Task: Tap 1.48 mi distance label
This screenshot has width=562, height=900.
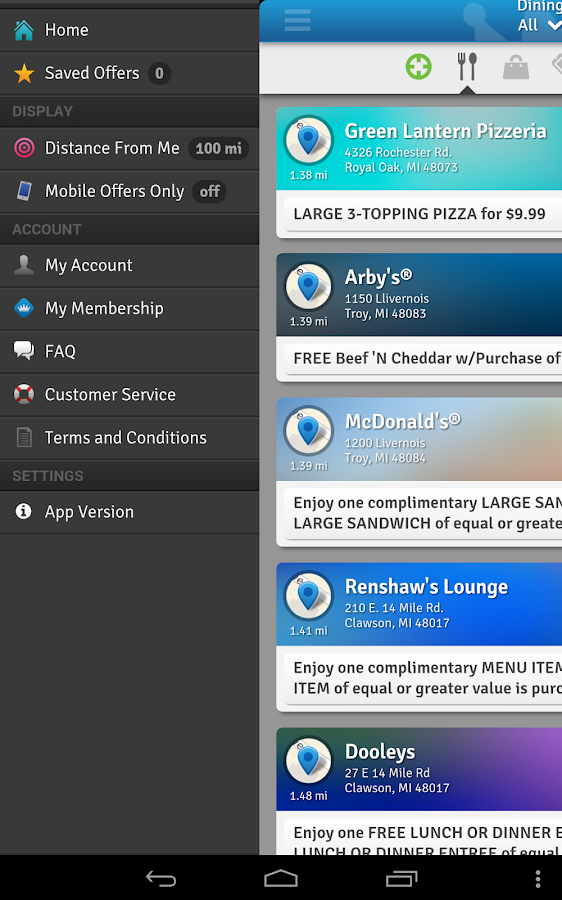Action: coord(308,796)
